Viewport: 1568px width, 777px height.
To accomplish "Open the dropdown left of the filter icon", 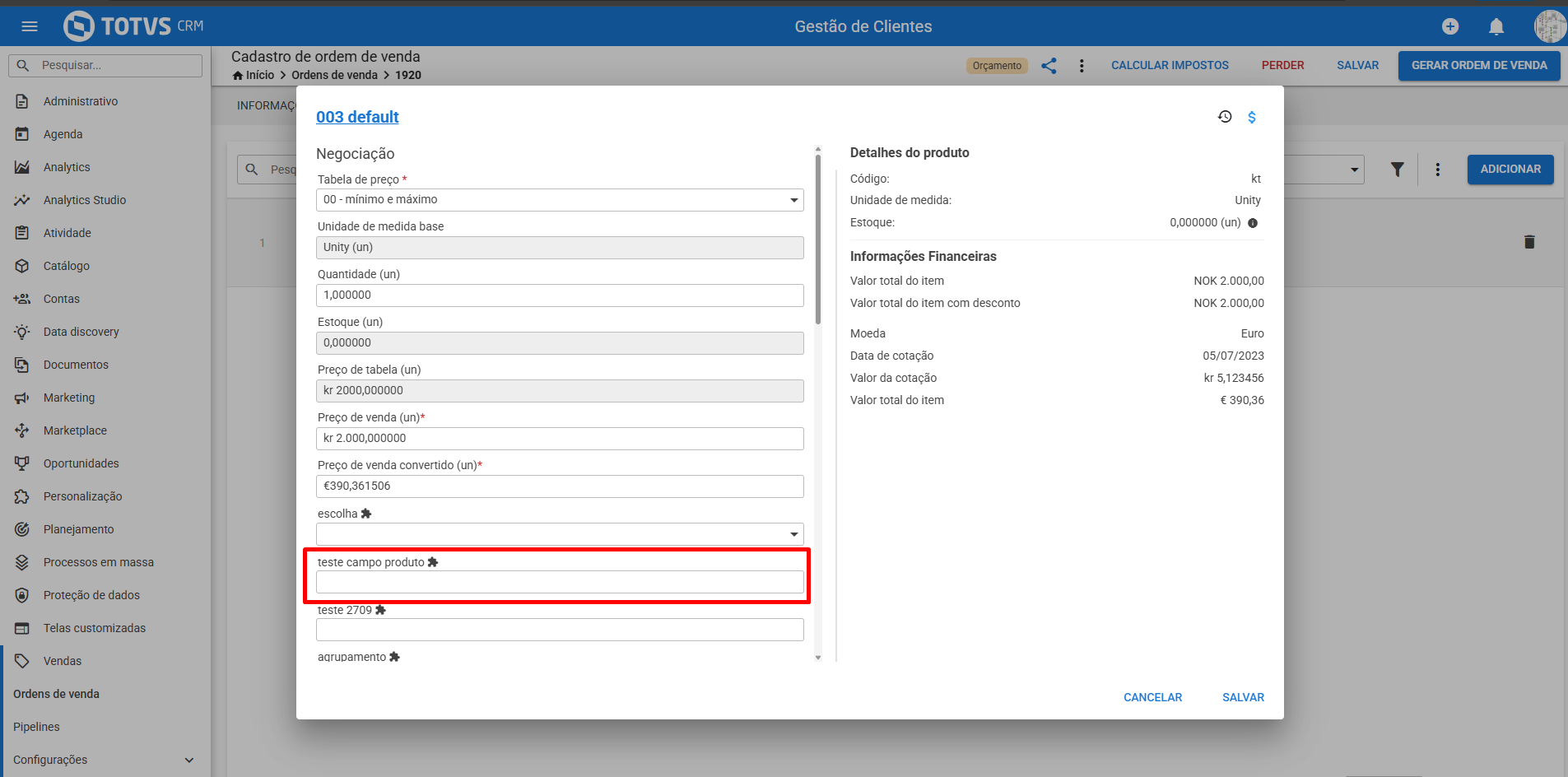I will pyautogui.click(x=1354, y=170).
